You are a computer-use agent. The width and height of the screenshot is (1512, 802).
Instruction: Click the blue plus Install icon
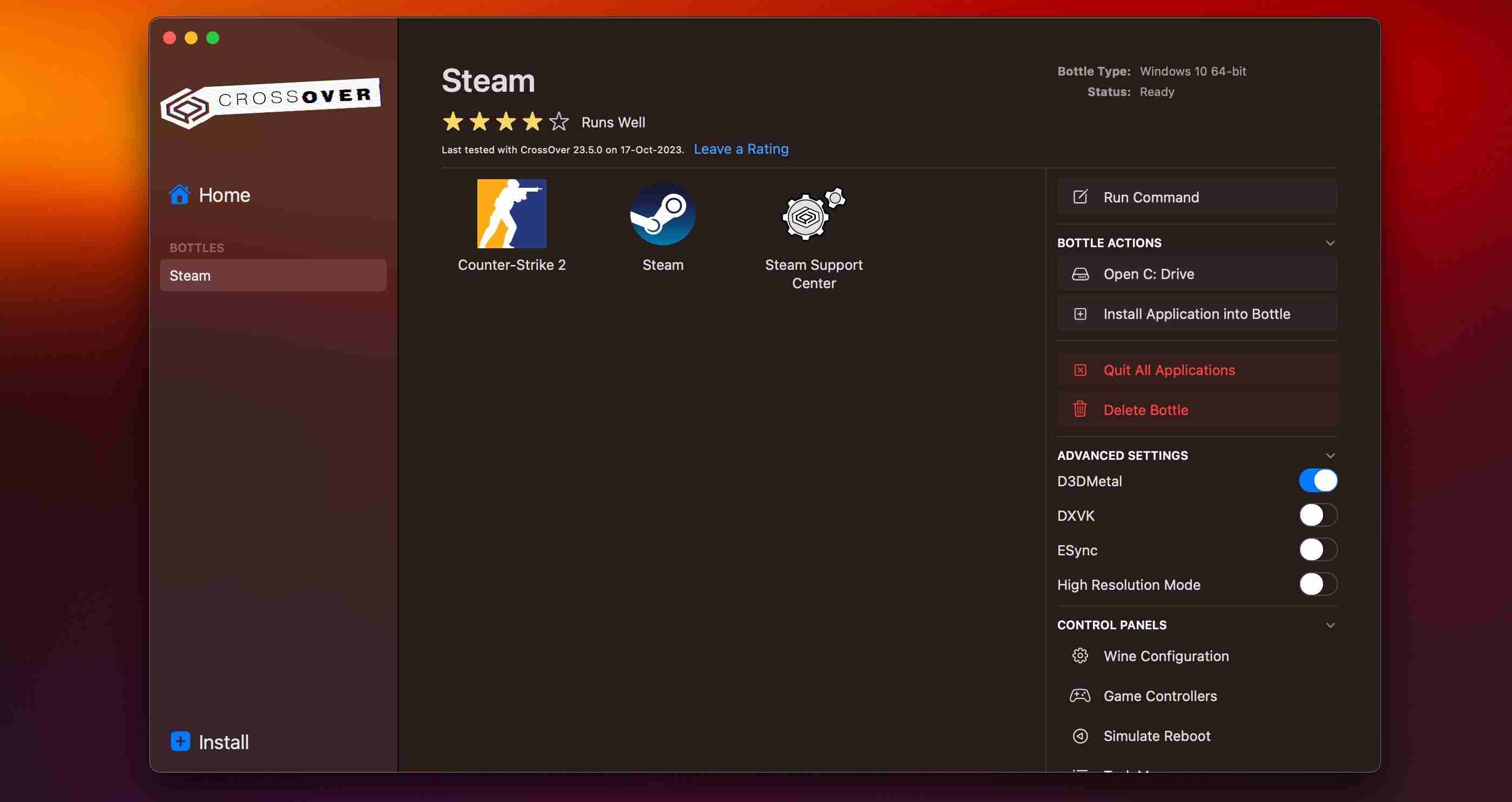[x=180, y=741]
